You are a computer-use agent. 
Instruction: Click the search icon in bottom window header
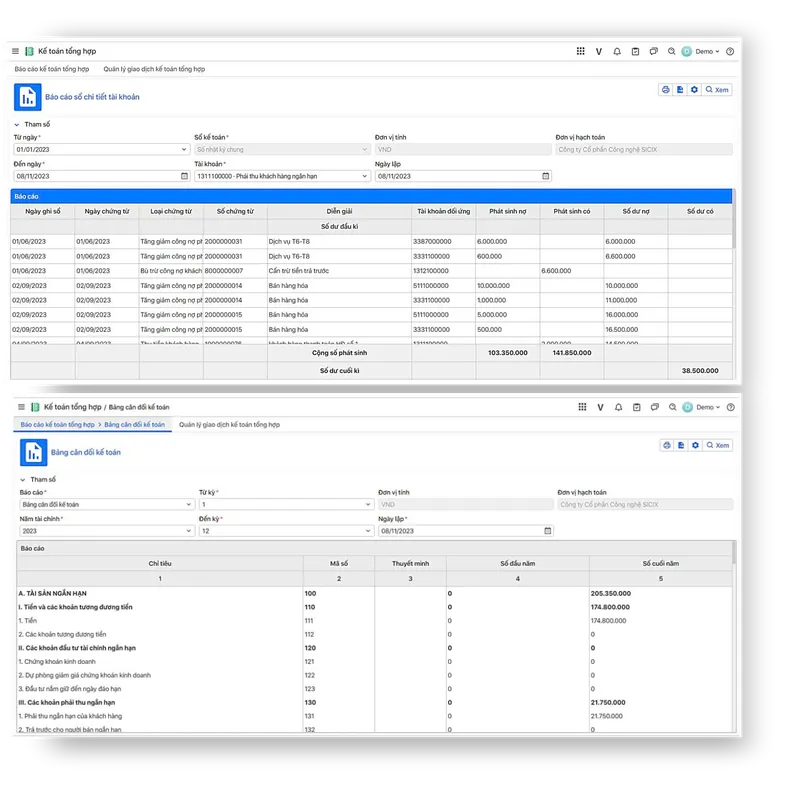tap(672, 407)
